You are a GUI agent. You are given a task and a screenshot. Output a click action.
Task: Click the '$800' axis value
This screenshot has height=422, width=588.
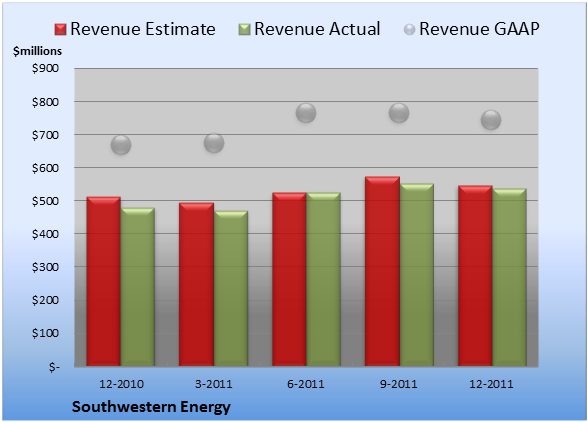click(45, 102)
